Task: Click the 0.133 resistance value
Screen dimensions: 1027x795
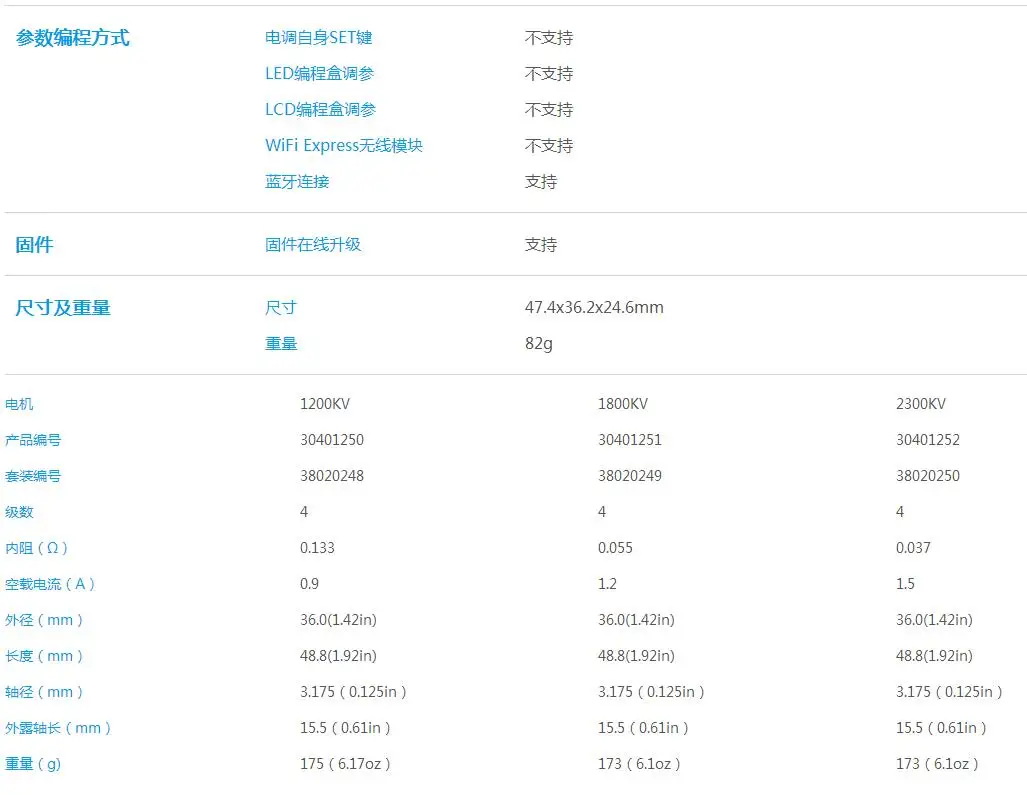Action: [317, 548]
